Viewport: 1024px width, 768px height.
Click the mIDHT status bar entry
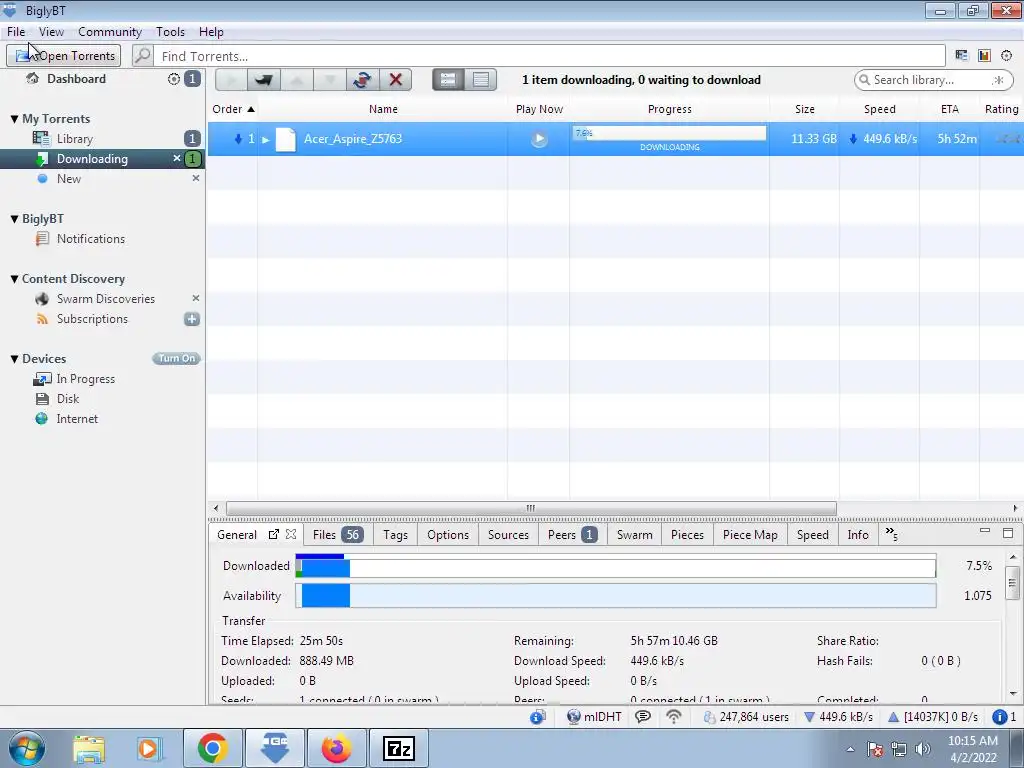coord(594,717)
